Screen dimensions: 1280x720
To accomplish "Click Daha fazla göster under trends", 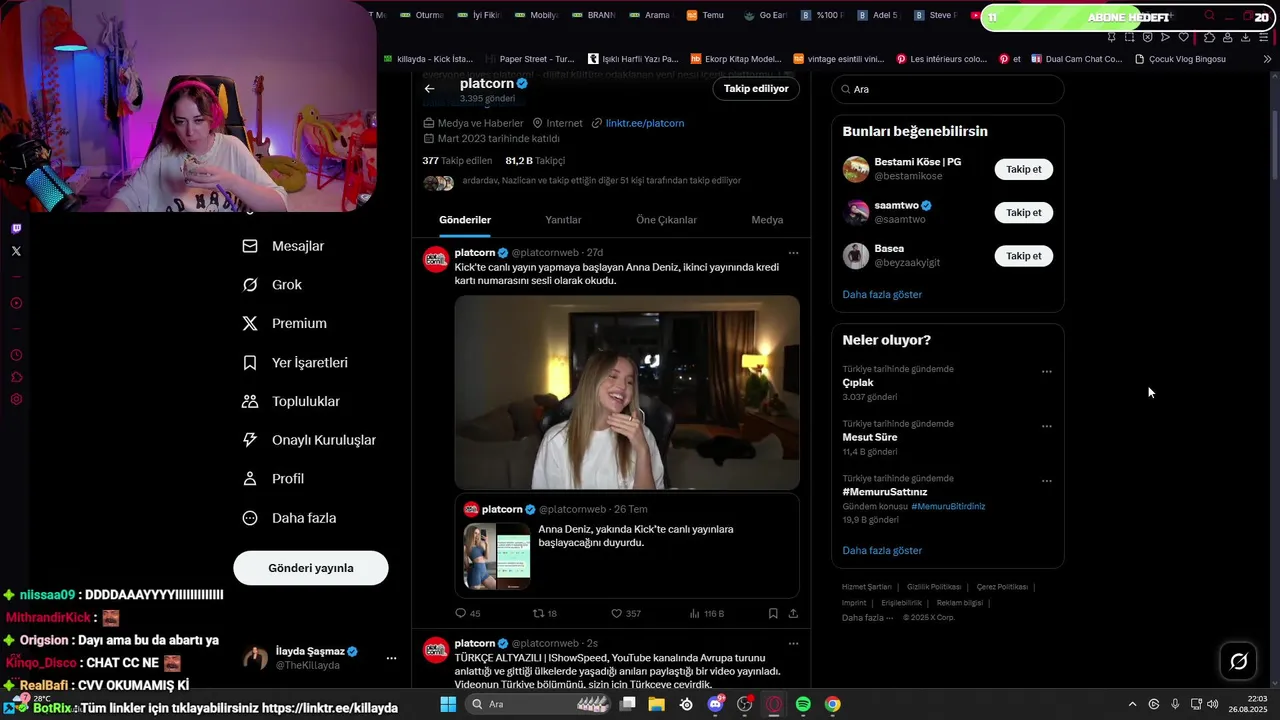I will click(882, 550).
